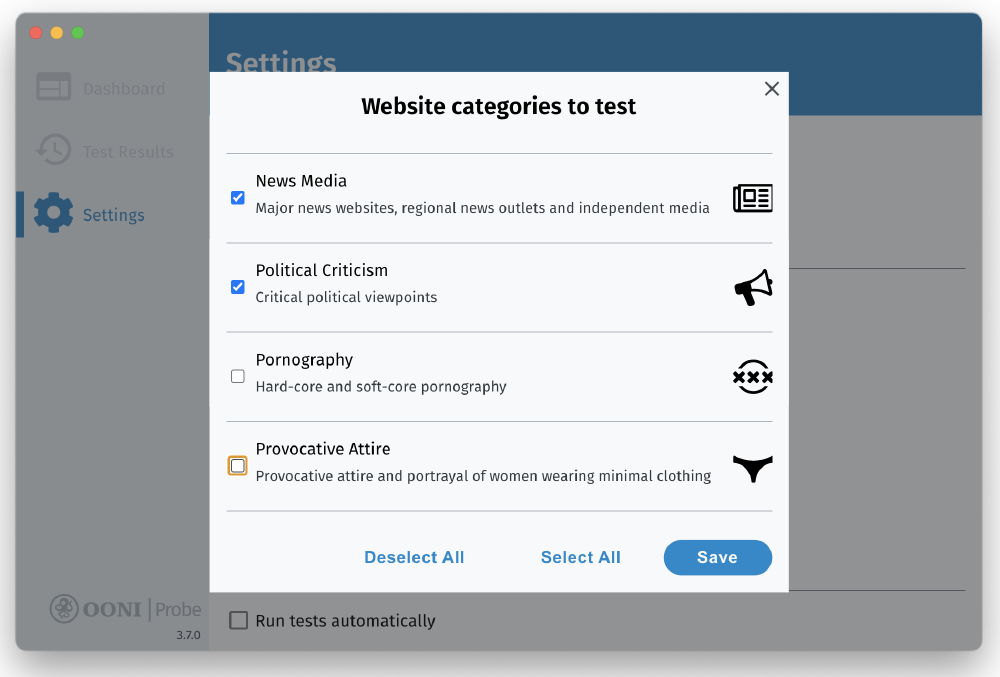
Task: Check the Provocative Attire checkbox
Action: 237,466
